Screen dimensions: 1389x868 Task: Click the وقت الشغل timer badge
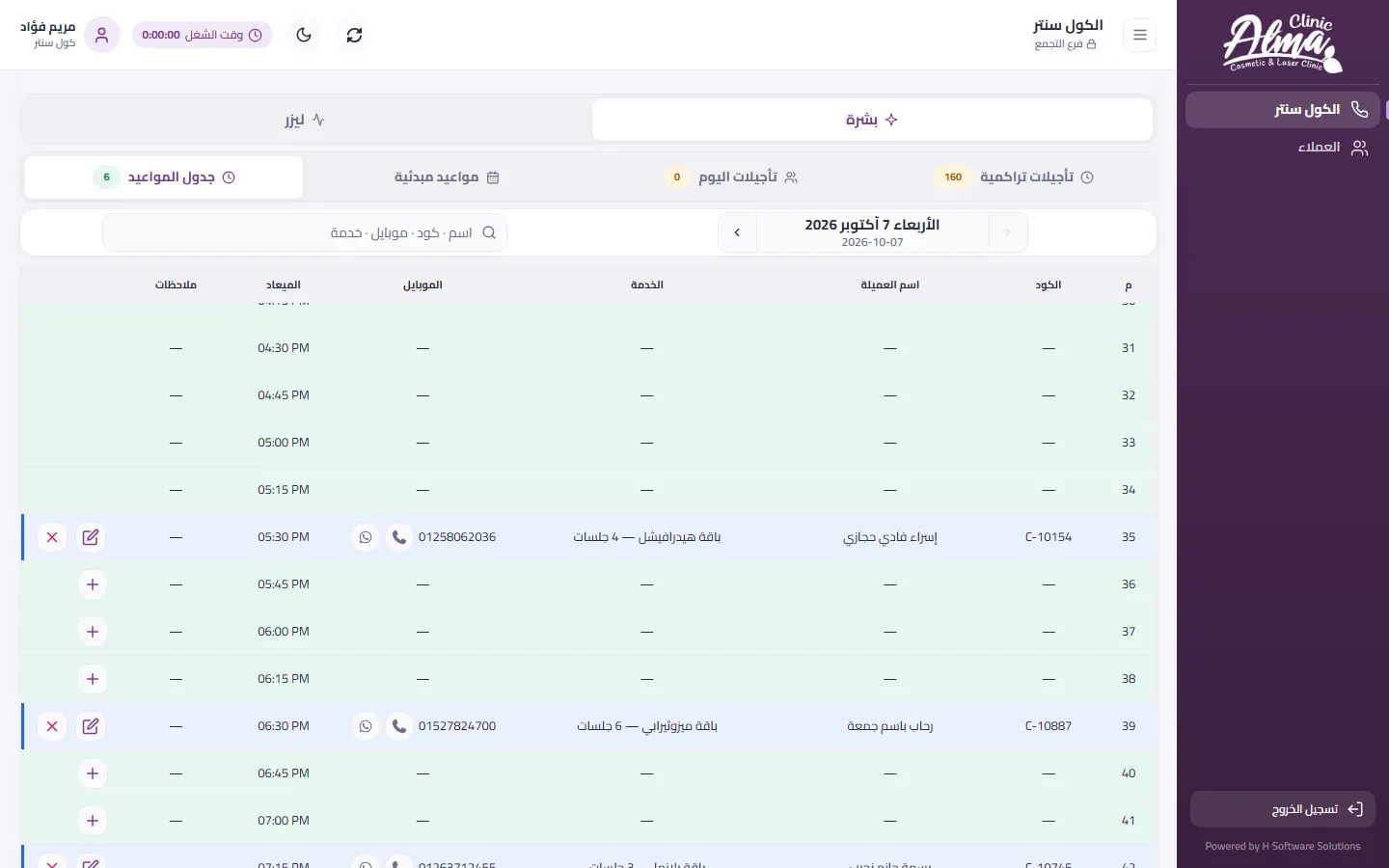coord(203,35)
